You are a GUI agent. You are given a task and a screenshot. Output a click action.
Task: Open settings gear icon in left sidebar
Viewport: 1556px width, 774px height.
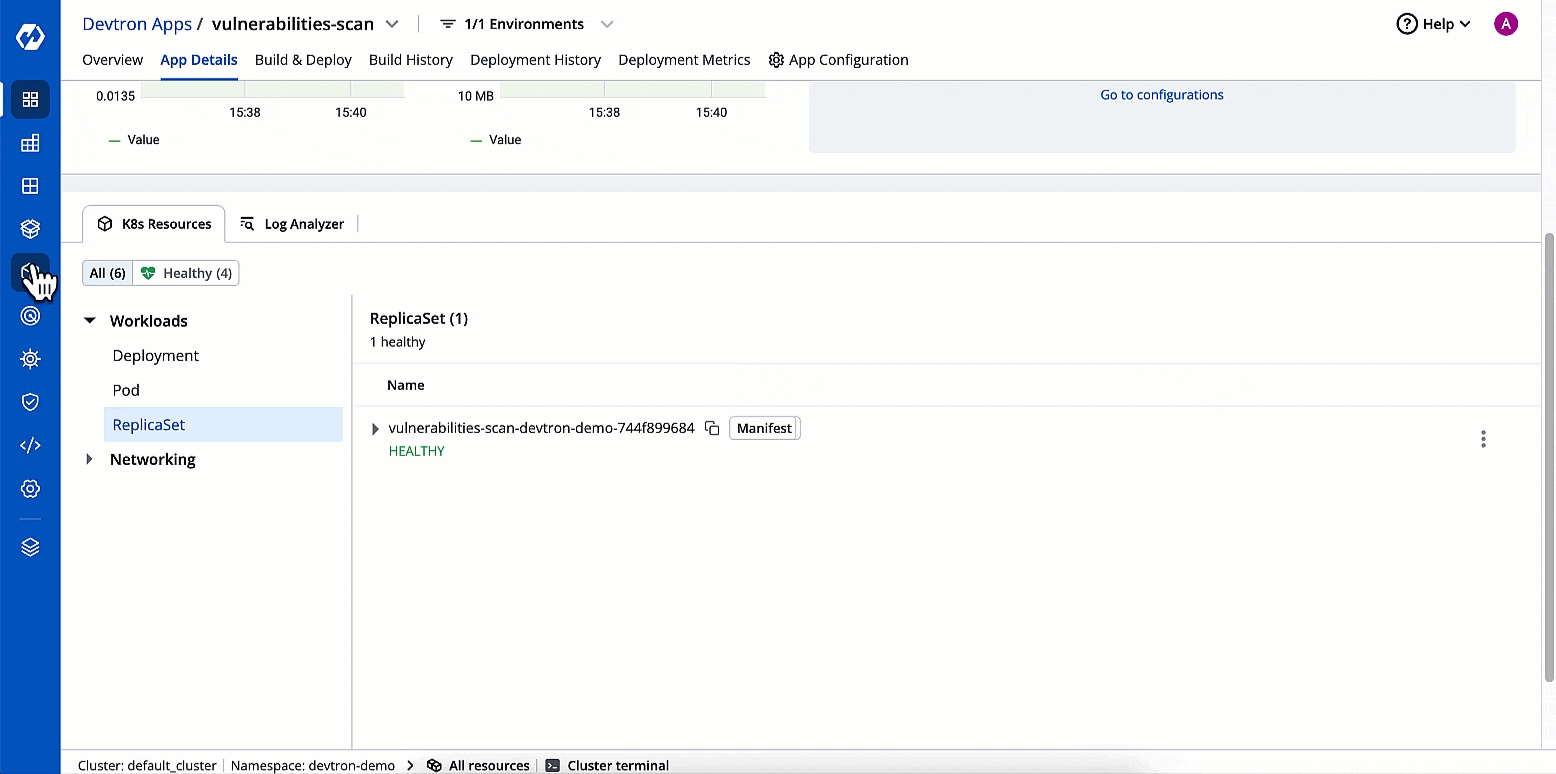[x=30, y=489]
